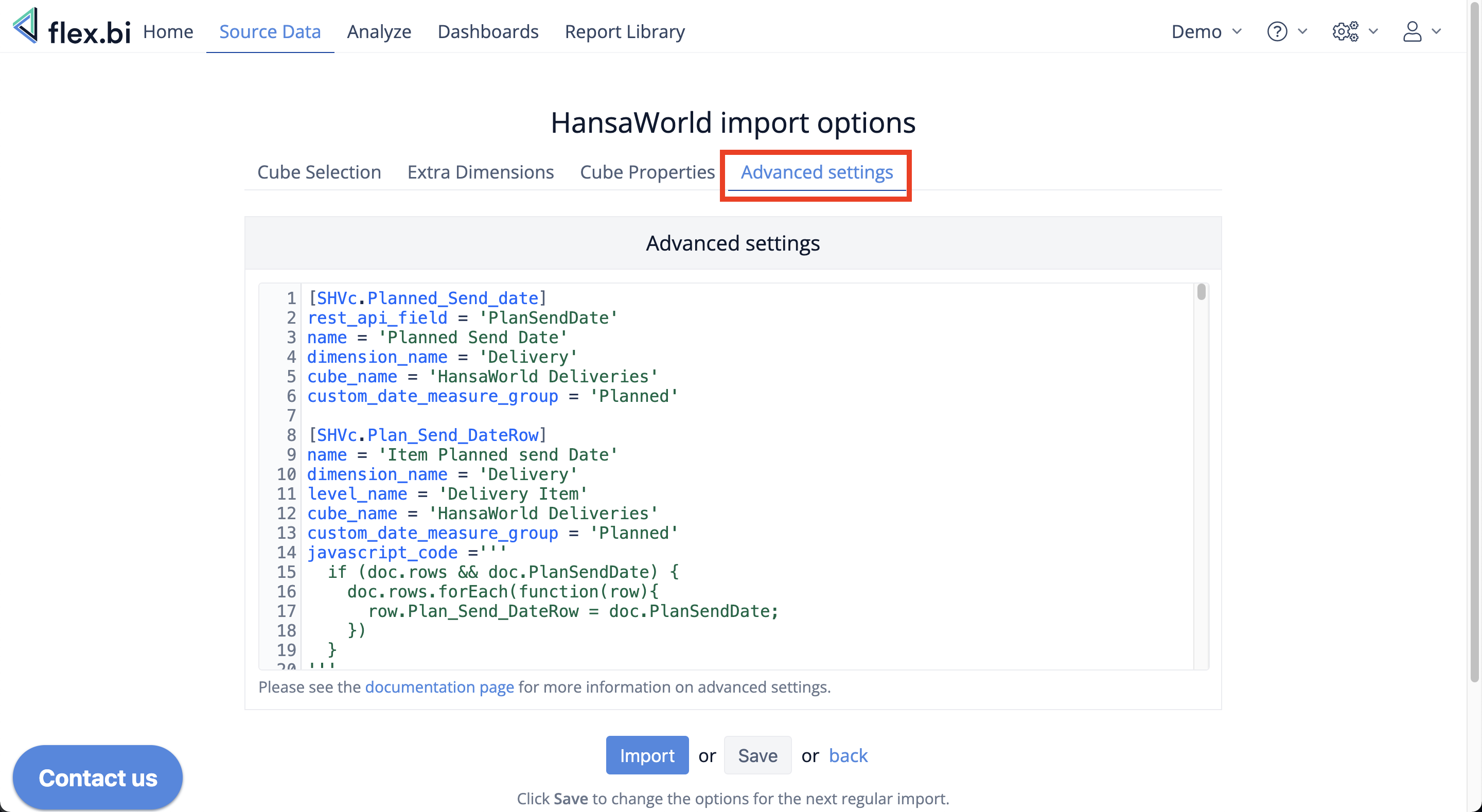
Task: Expand the chevron beside help icon
Action: pyautogui.click(x=1302, y=31)
